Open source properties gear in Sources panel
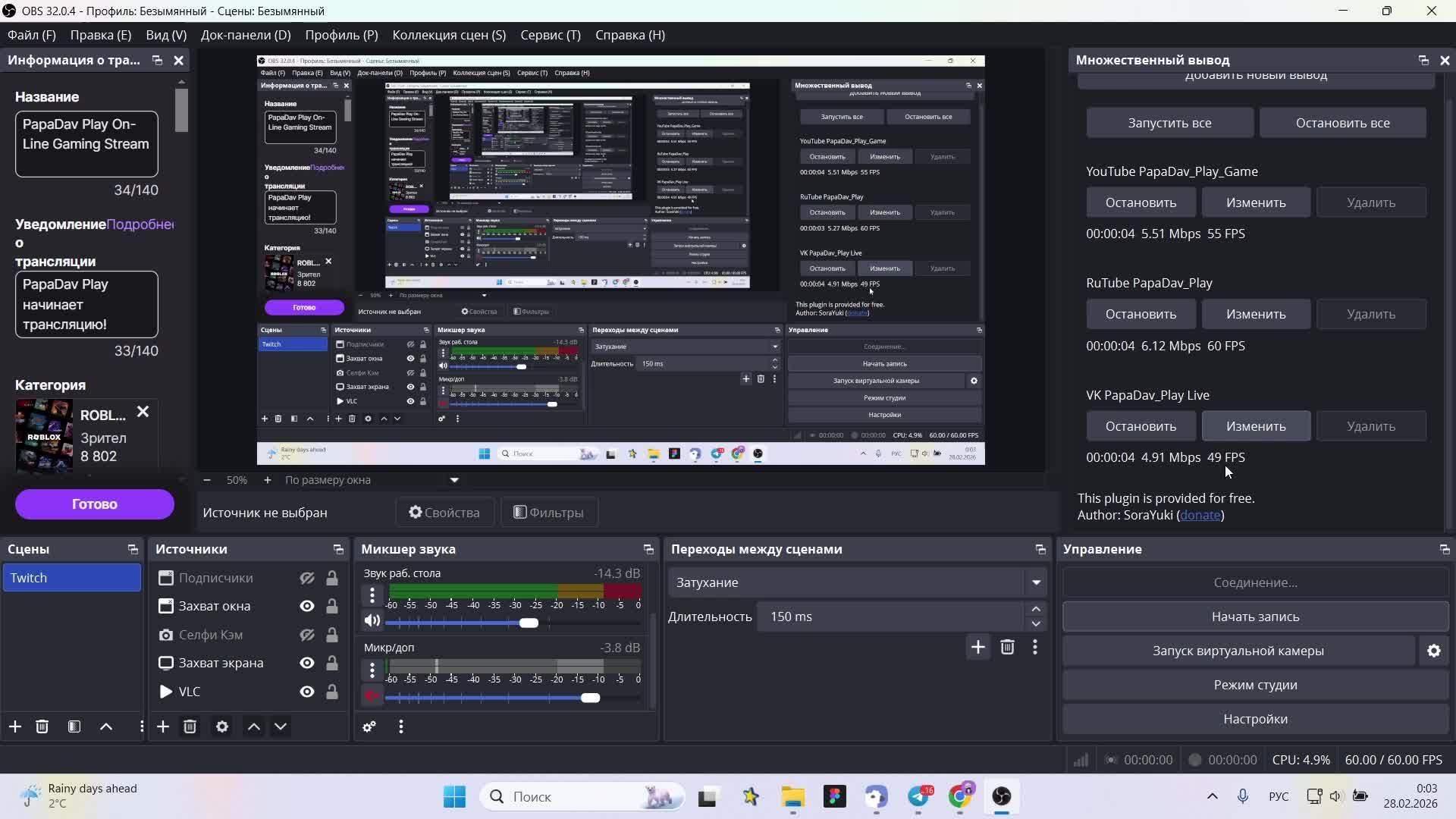The height and width of the screenshot is (819, 1456). pos(221,726)
